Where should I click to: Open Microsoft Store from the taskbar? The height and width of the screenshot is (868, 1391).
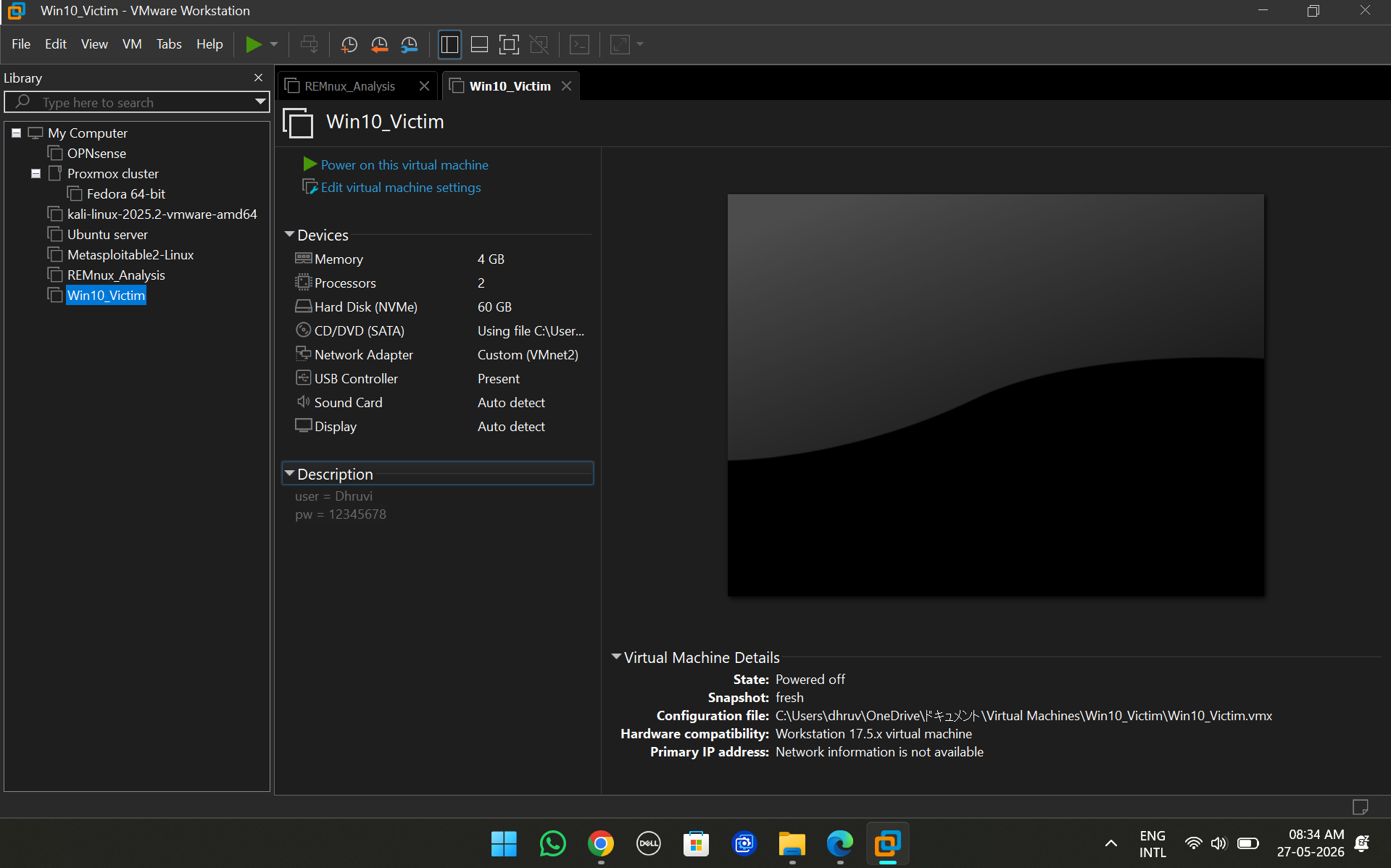(x=696, y=844)
